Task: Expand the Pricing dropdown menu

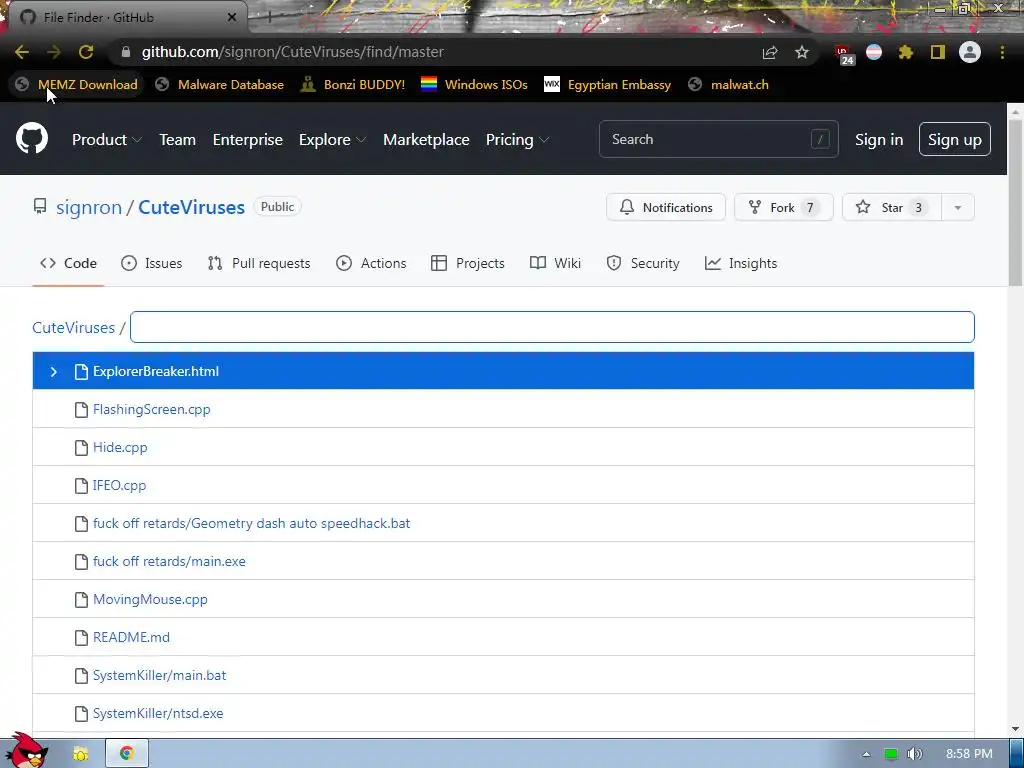Action: pos(517,140)
